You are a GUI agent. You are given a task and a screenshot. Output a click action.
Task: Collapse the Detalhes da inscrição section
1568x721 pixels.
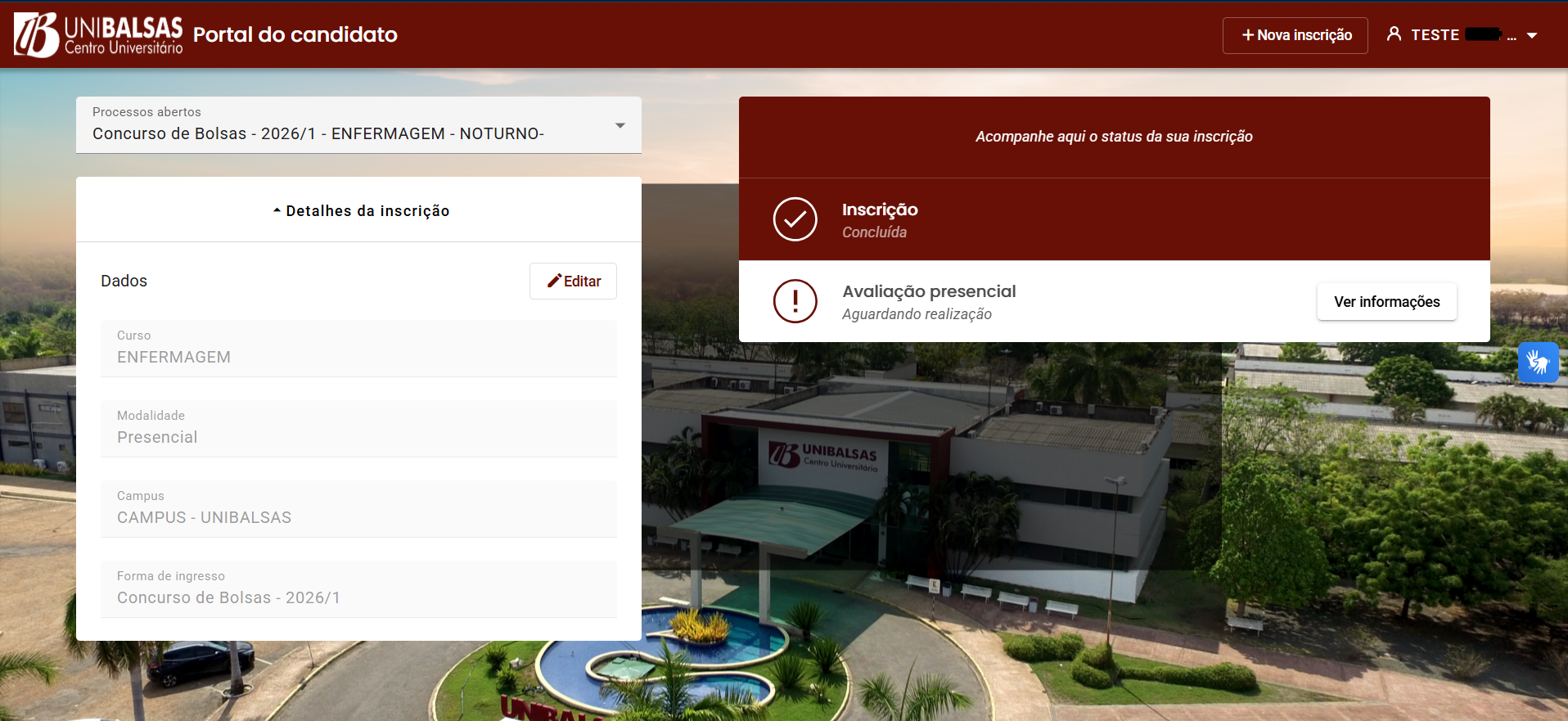pos(360,210)
